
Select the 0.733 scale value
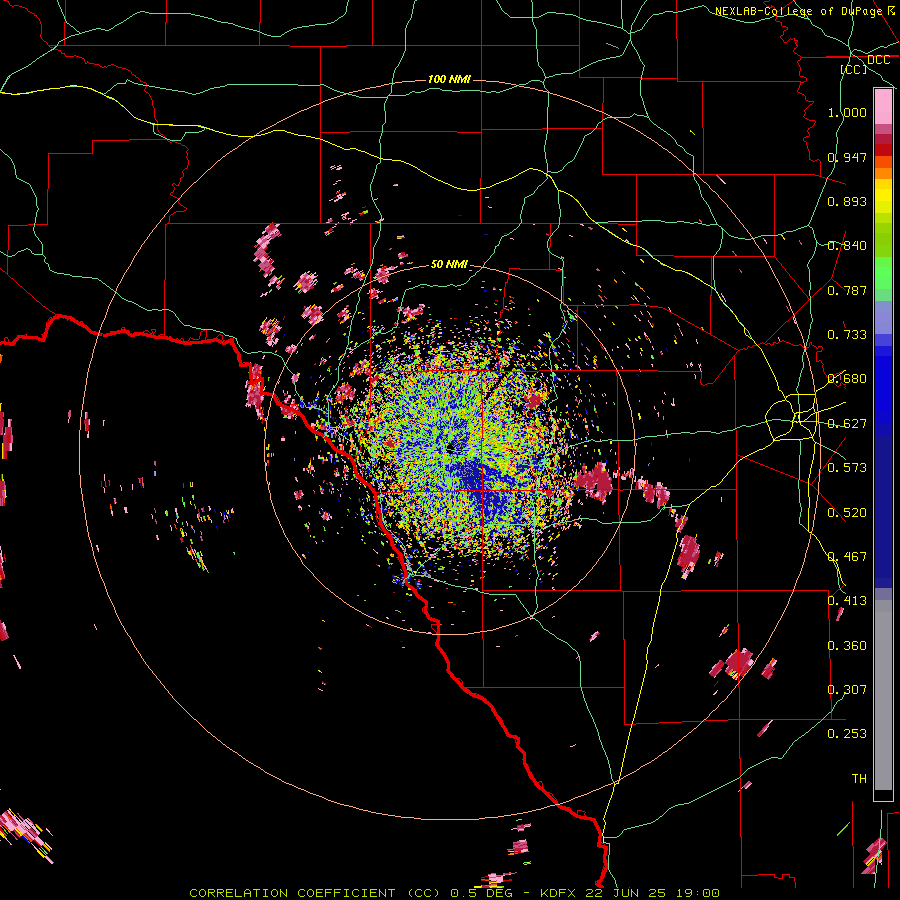click(847, 335)
